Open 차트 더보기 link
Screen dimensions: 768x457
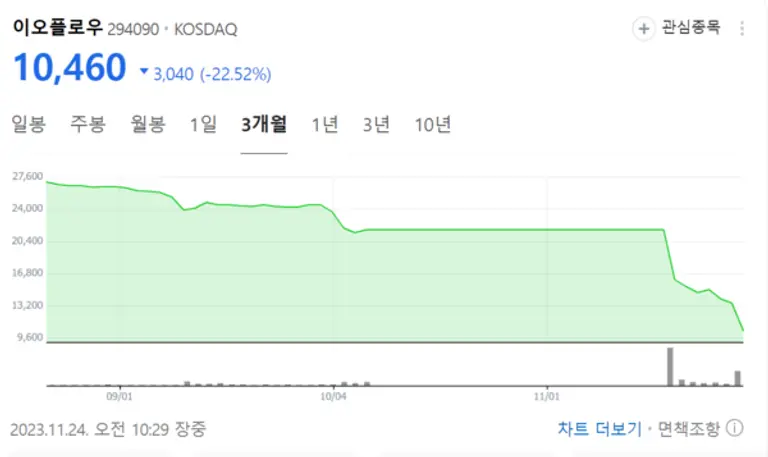tap(599, 429)
